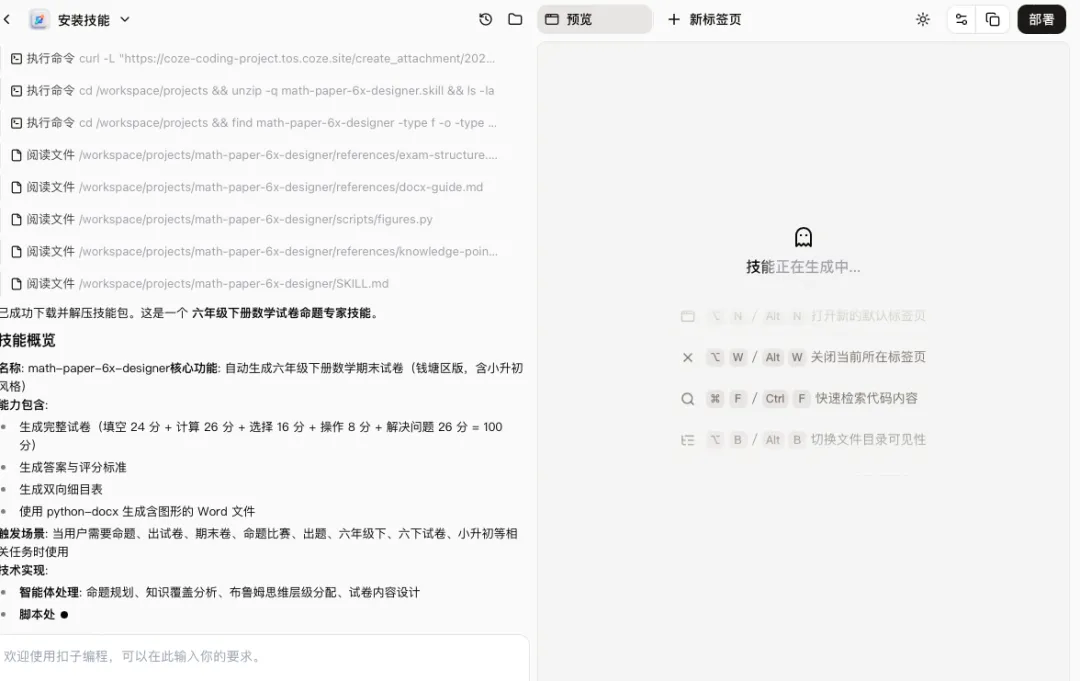Open 阅读文件 exam-structure reference entry
This screenshot has width=1080, height=681.
tap(253, 155)
